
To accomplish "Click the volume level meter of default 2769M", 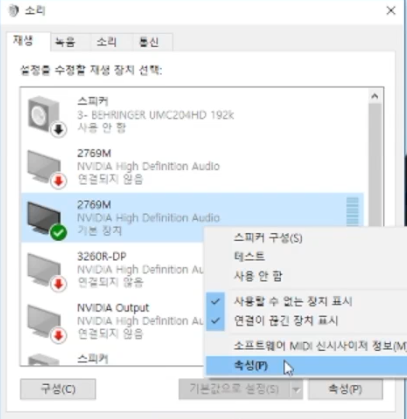I will pos(353,212).
